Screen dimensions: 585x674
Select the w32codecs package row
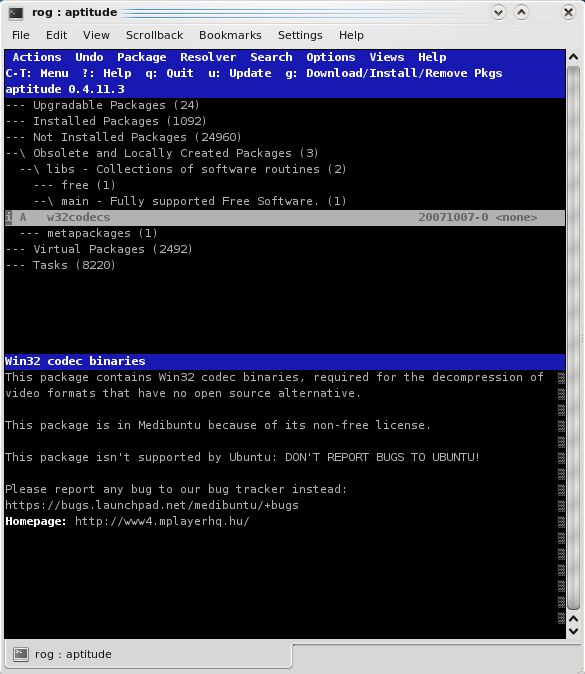(285, 218)
